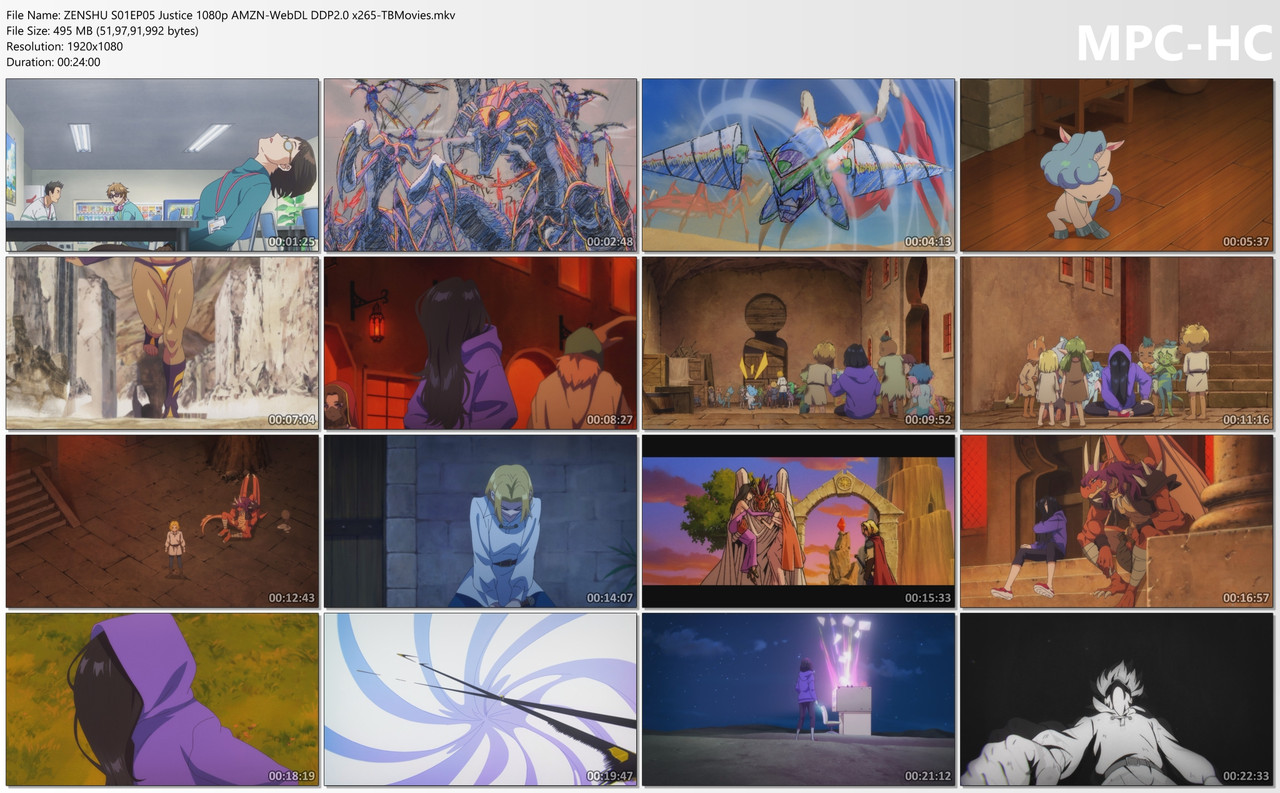Click the thumbnail marked 00:11:16
Viewport: 1280px width, 793px height.
(x=1116, y=343)
